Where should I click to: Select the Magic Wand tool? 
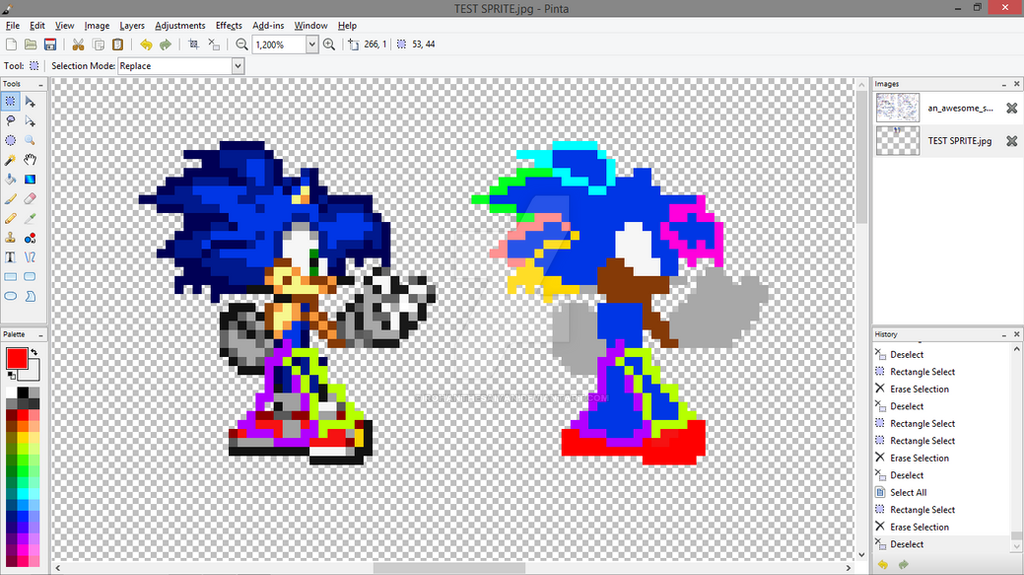(10, 160)
